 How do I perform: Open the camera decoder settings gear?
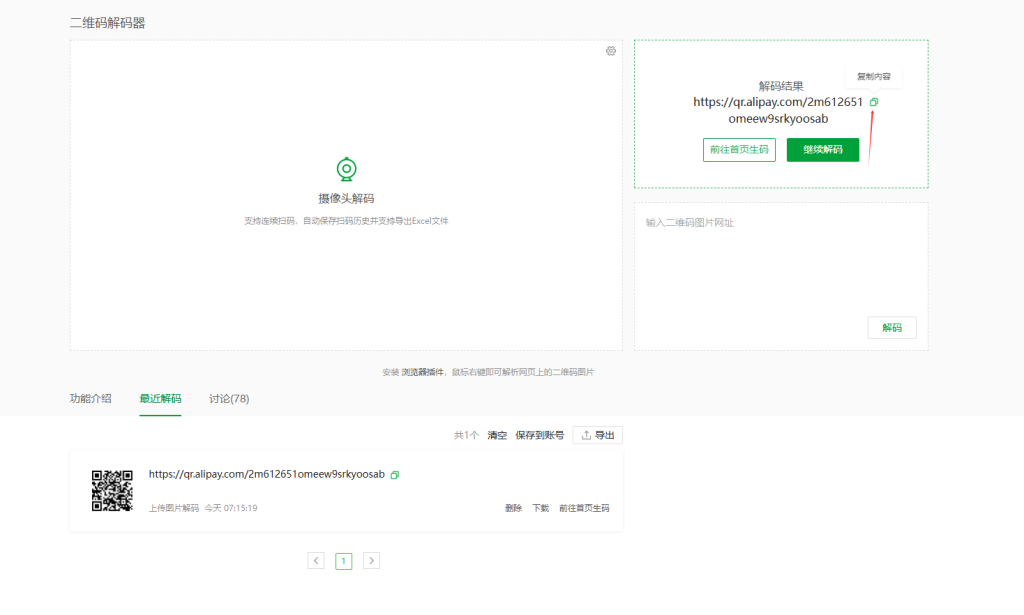tap(611, 51)
